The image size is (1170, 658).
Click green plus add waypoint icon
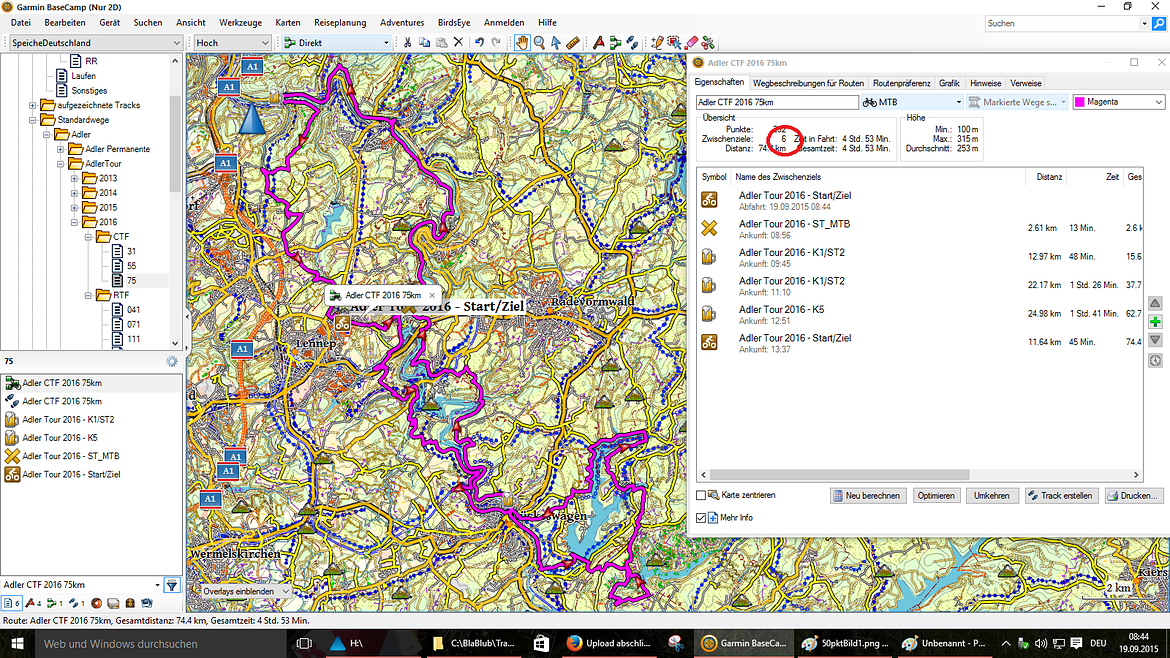coord(1155,322)
